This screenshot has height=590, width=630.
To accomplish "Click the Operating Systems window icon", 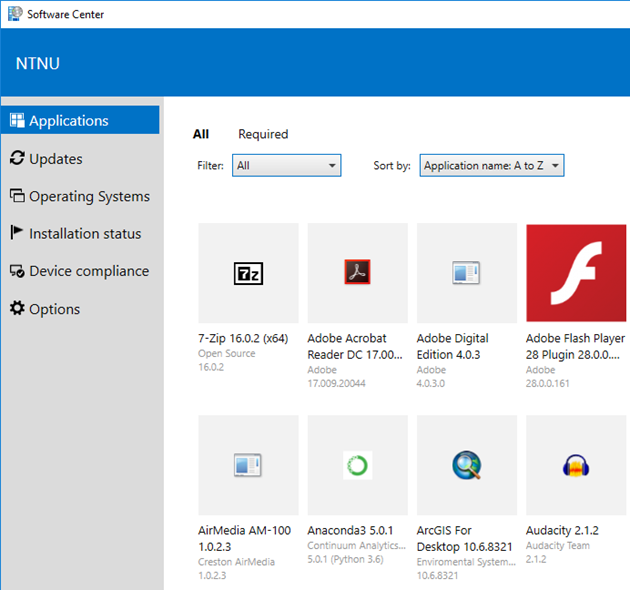I will click(x=17, y=195).
